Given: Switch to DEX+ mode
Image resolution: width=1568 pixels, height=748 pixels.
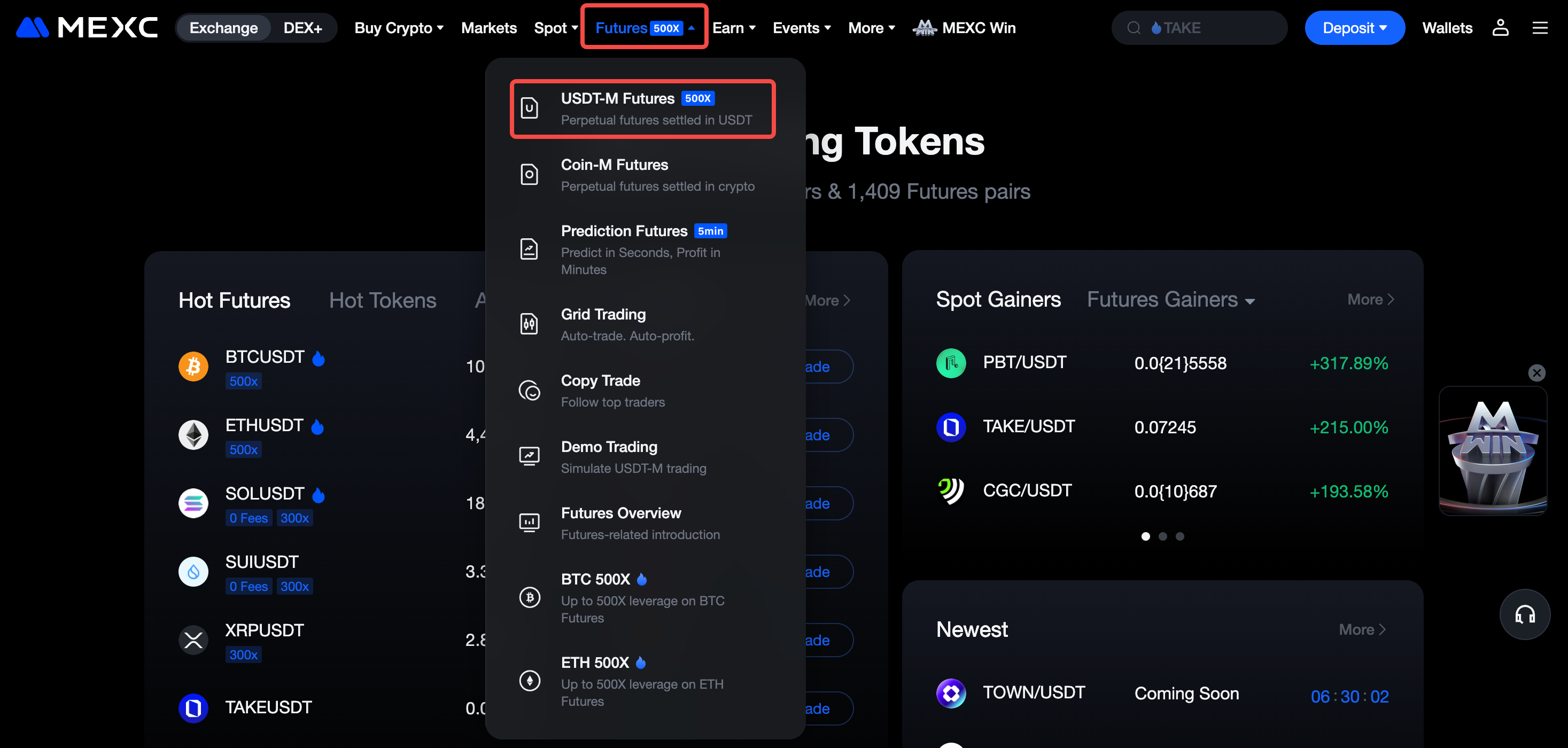Looking at the screenshot, I should [x=302, y=28].
